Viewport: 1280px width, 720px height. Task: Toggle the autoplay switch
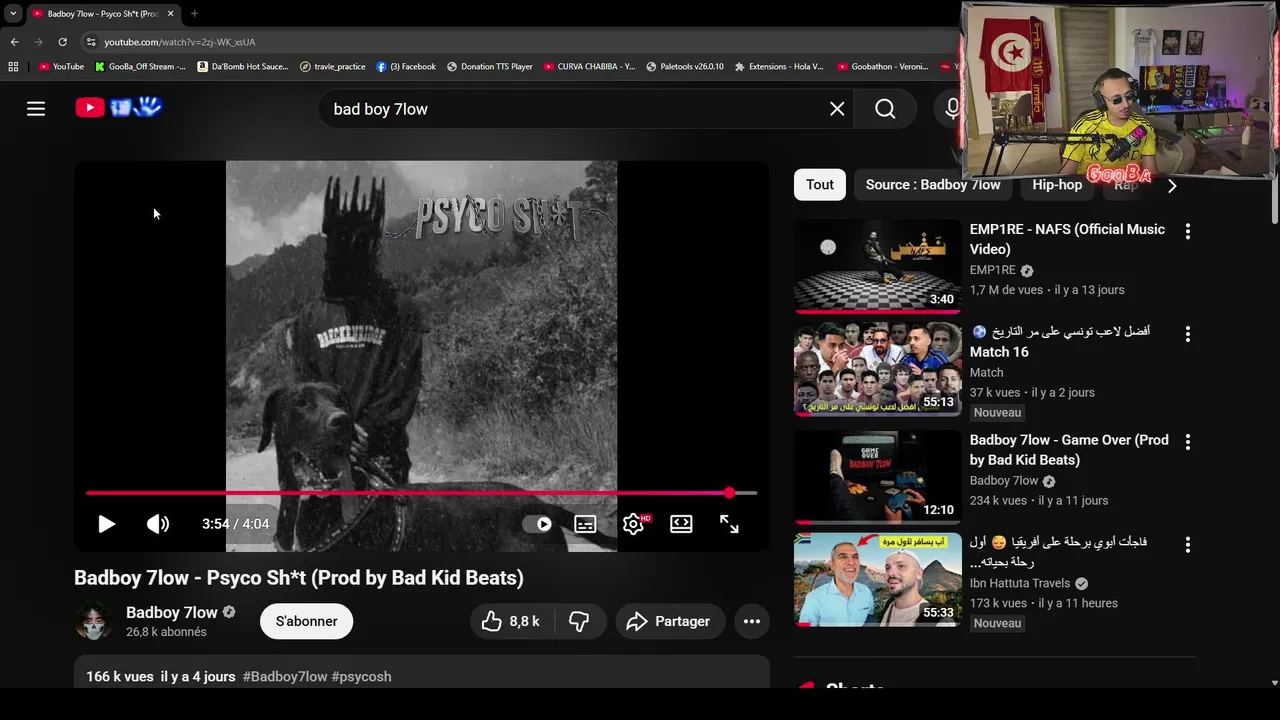[537, 524]
